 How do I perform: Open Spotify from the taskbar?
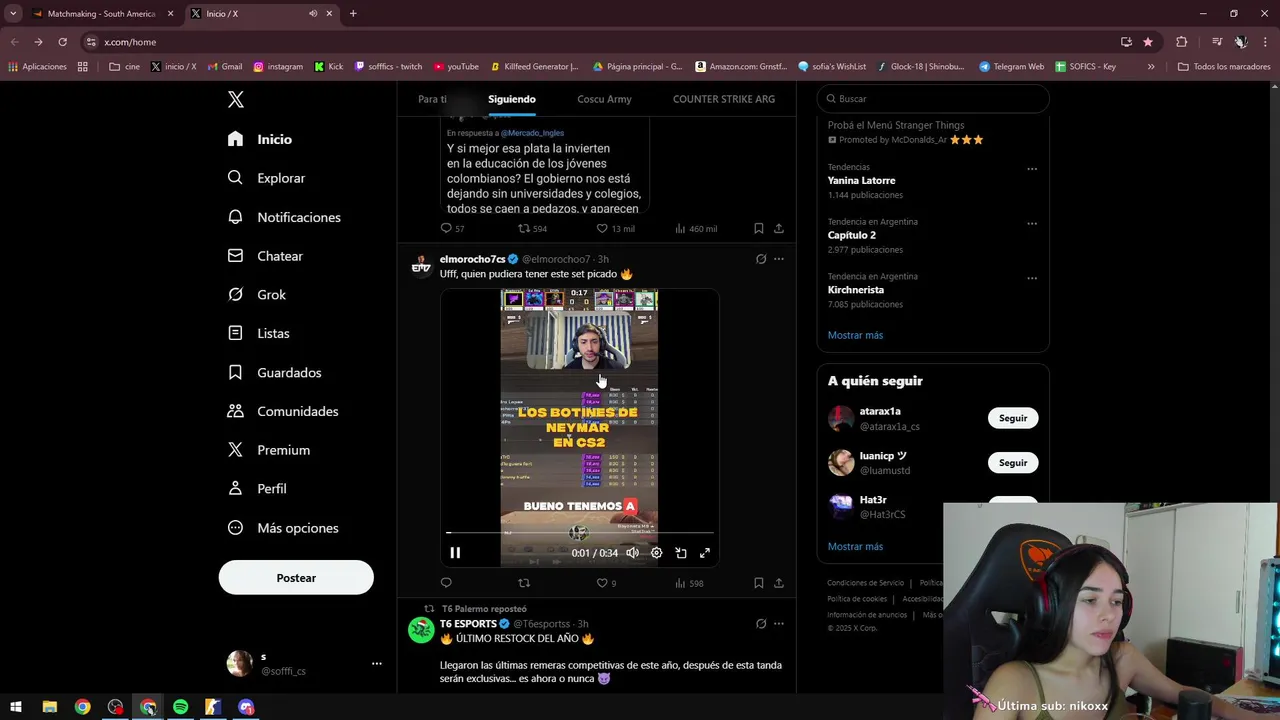click(181, 707)
